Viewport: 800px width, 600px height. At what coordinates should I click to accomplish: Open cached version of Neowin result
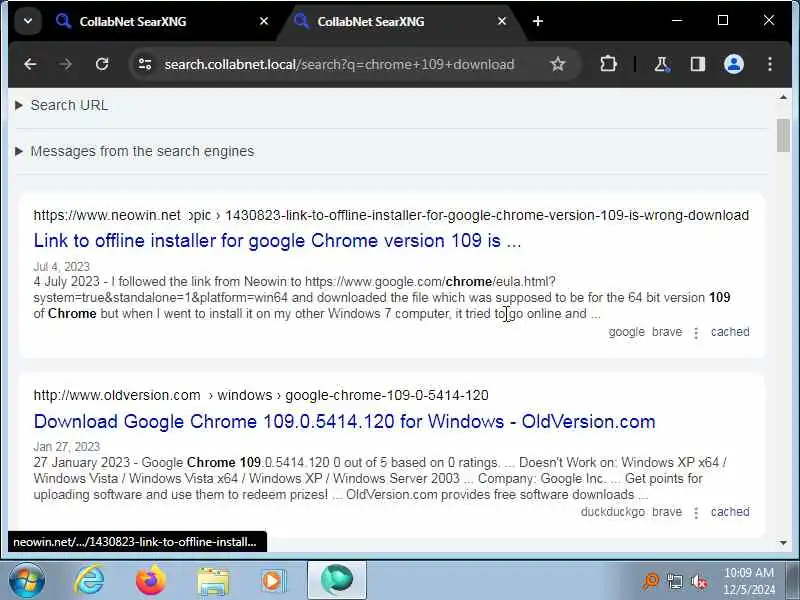[730, 332]
